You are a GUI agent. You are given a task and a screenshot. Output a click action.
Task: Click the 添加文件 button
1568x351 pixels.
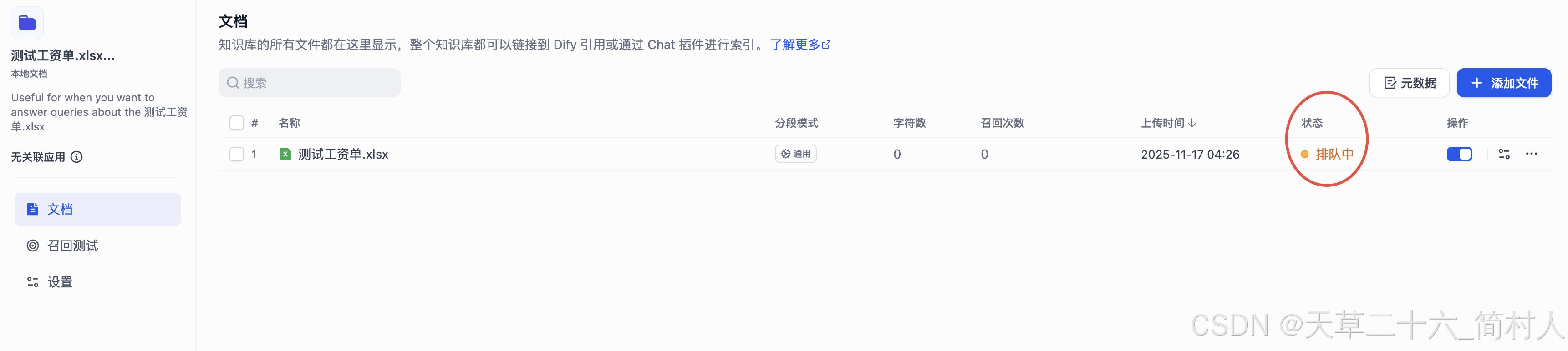coord(1504,83)
